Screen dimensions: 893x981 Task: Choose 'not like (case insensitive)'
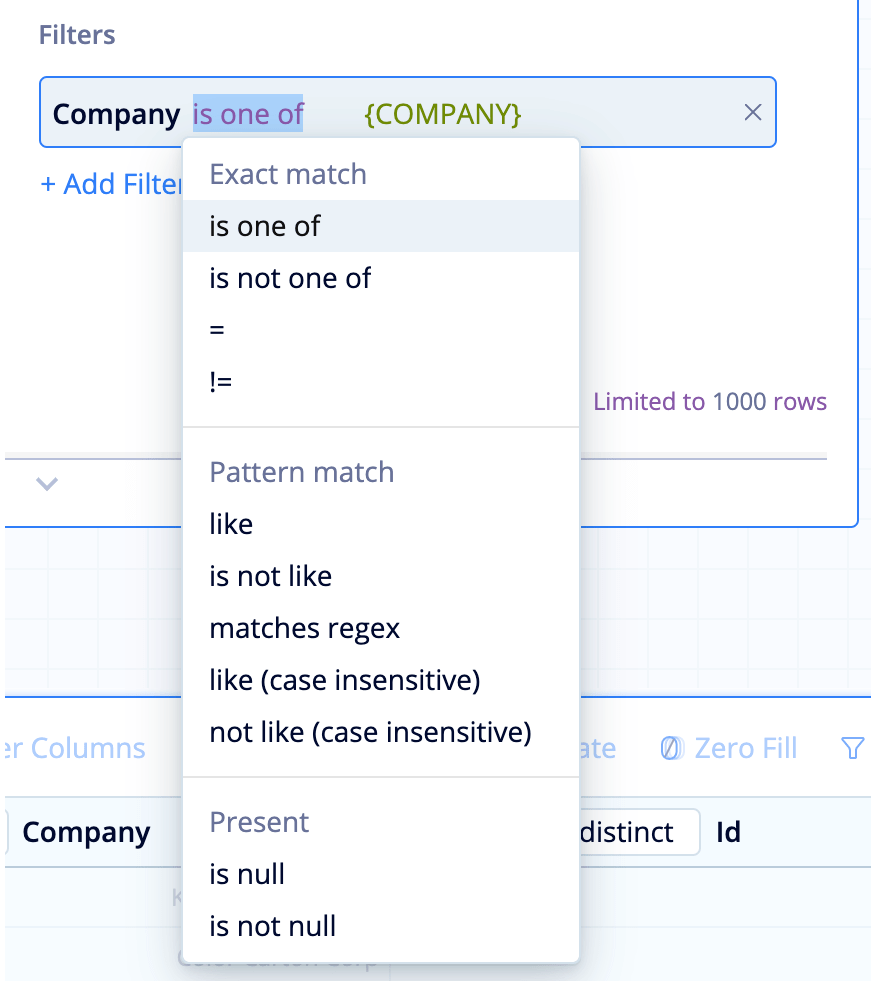click(367, 732)
